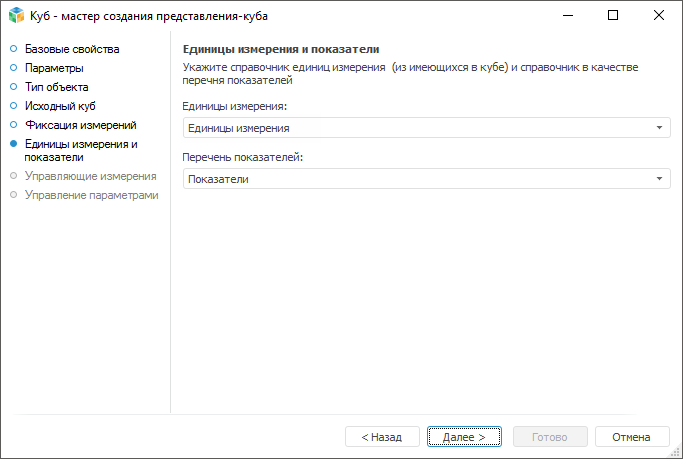Click the cube application icon in title bar
683x459 pixels.
click(15, 16)
